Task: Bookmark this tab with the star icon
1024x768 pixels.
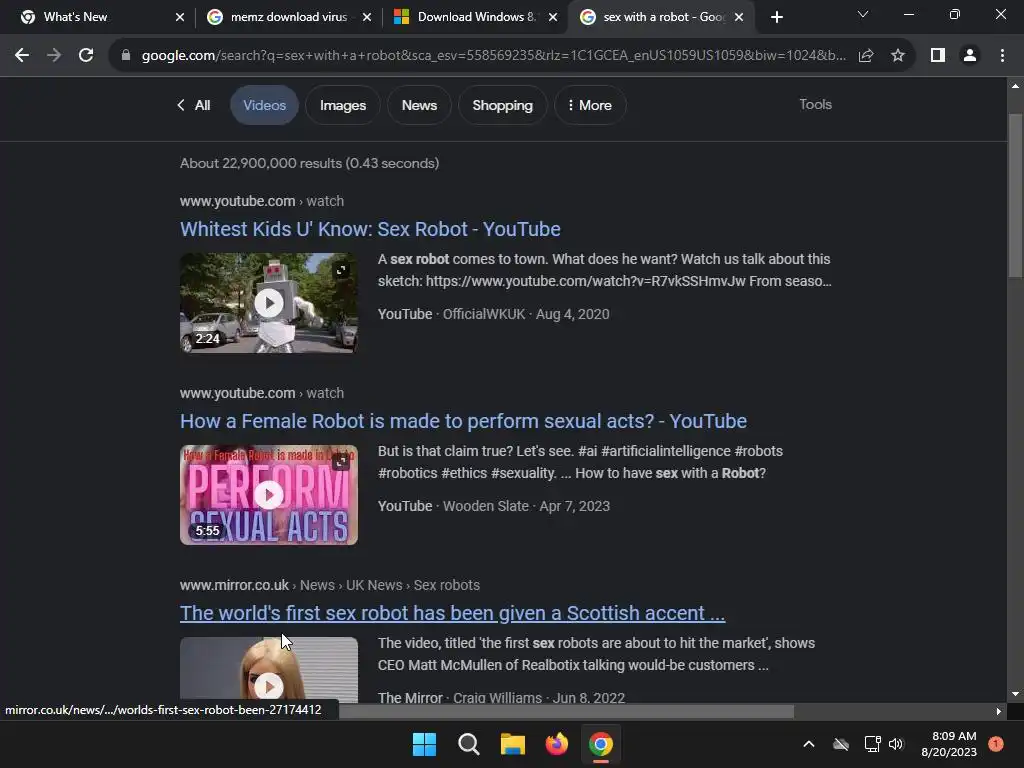Action: [898, 56]
